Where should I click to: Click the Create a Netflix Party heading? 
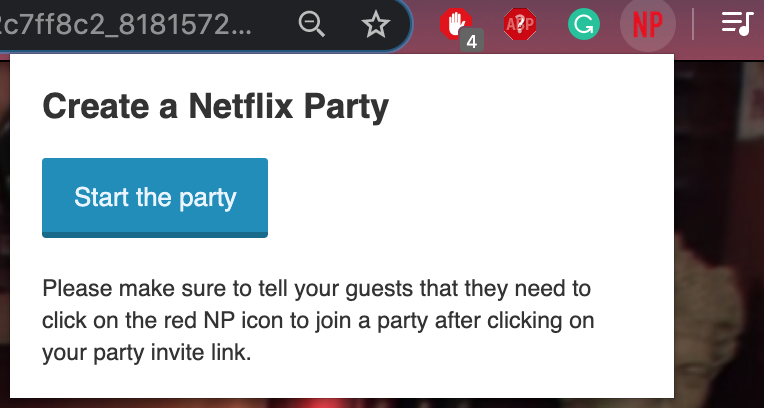click(214, 106)
